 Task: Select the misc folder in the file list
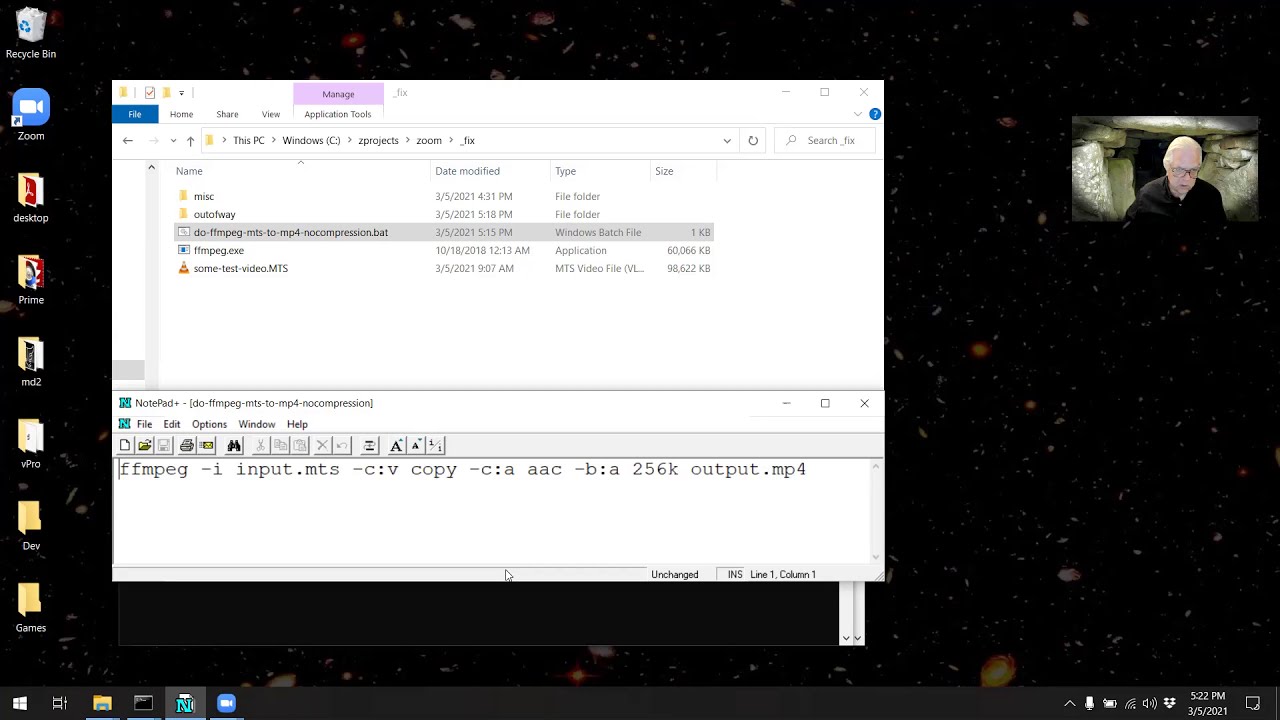click(204, 196)
